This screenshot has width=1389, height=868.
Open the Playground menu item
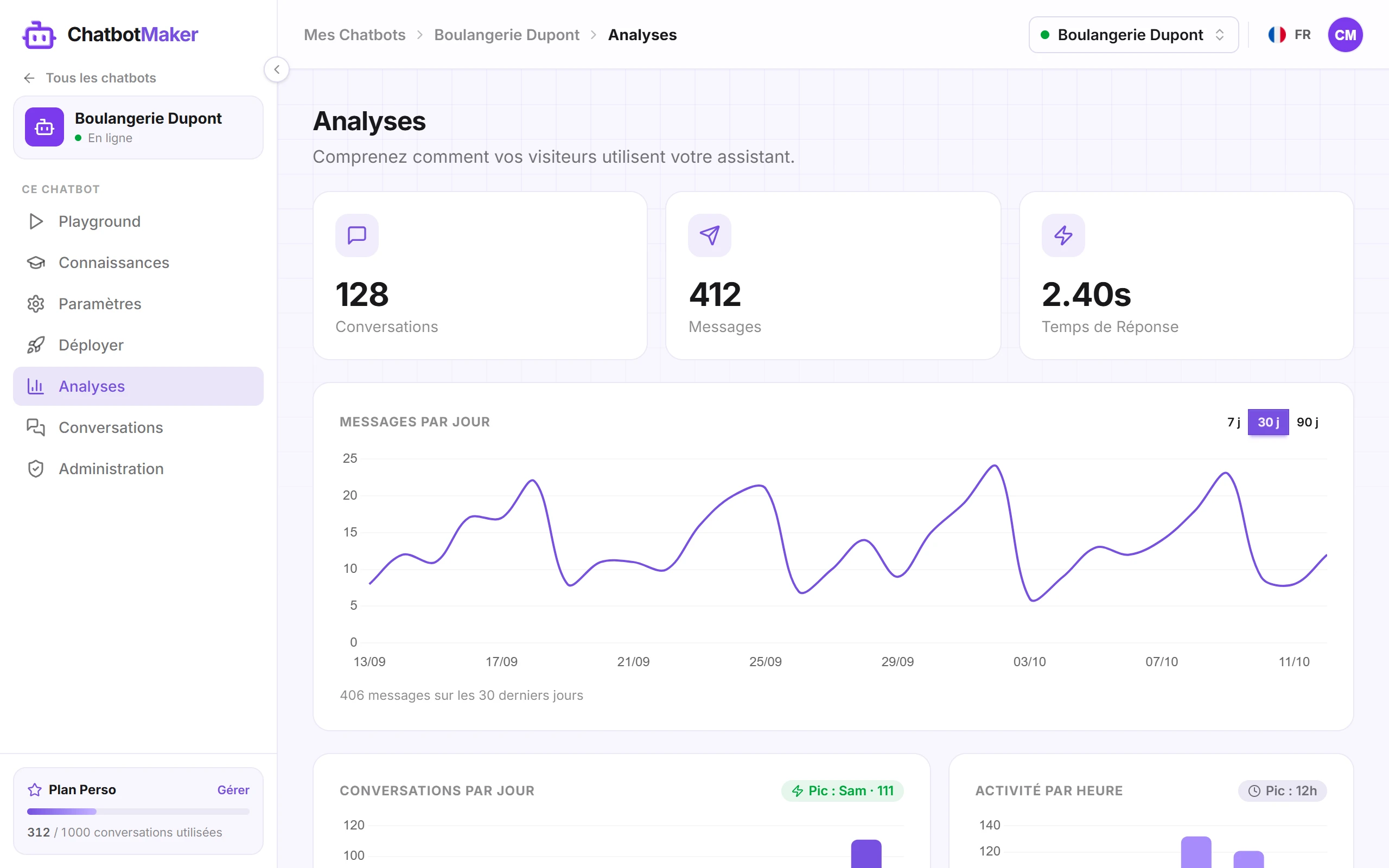[x=138, y=221]
